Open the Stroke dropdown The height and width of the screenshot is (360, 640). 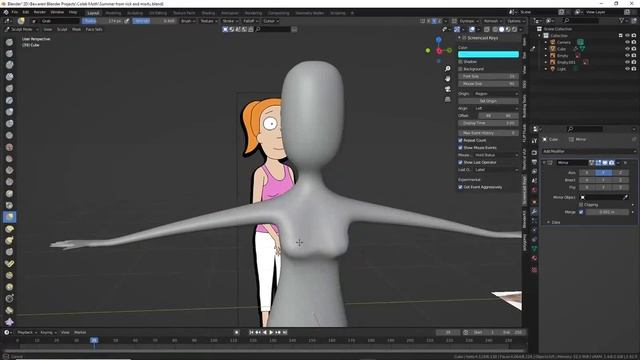click(x=230, y=21)
